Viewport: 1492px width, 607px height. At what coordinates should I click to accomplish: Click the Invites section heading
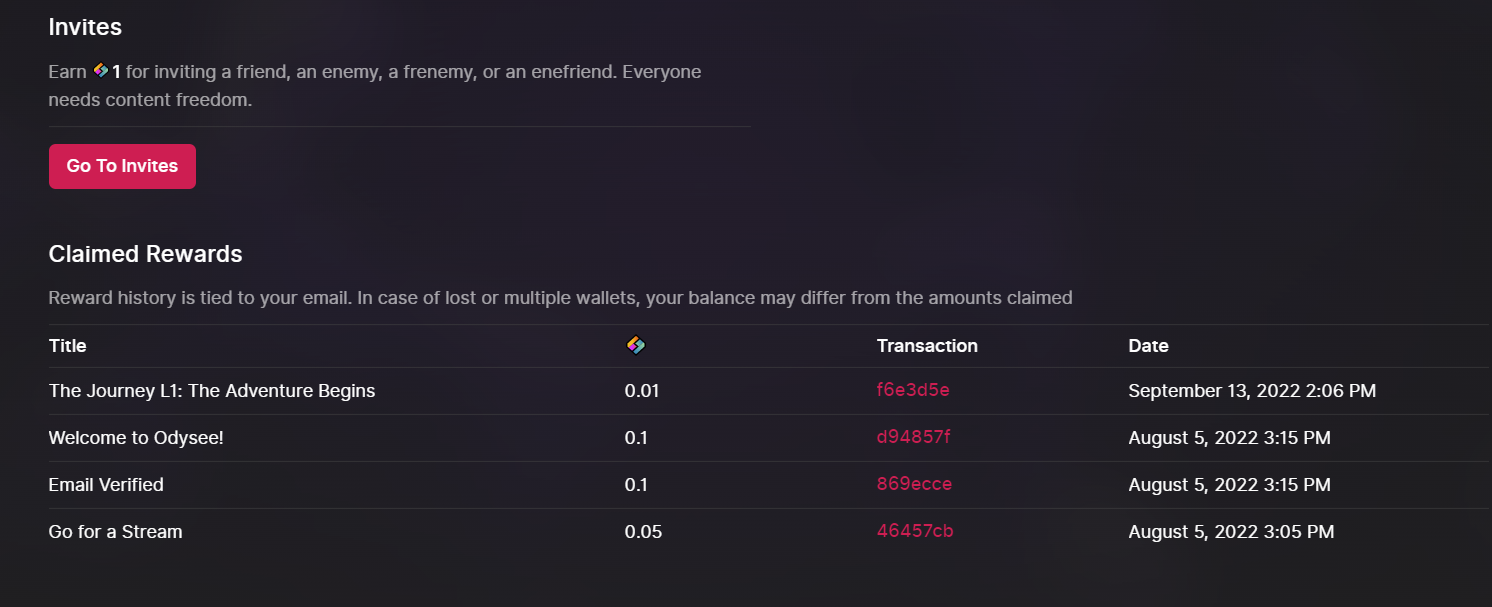(x=85, y=26)
